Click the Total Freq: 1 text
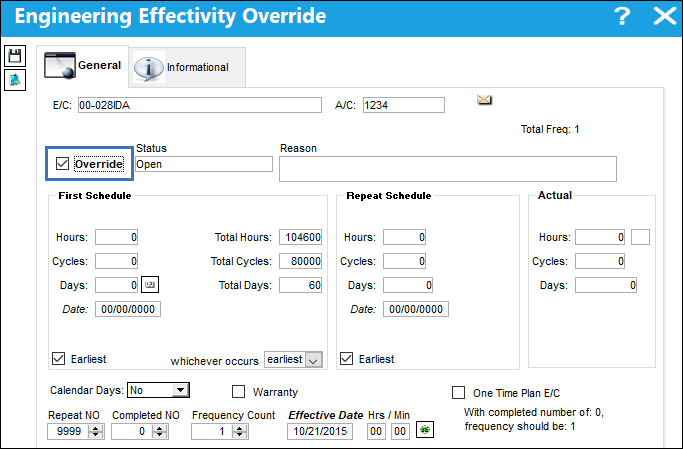This screenshot has width=683, height=449. click(x=550, y=129)
